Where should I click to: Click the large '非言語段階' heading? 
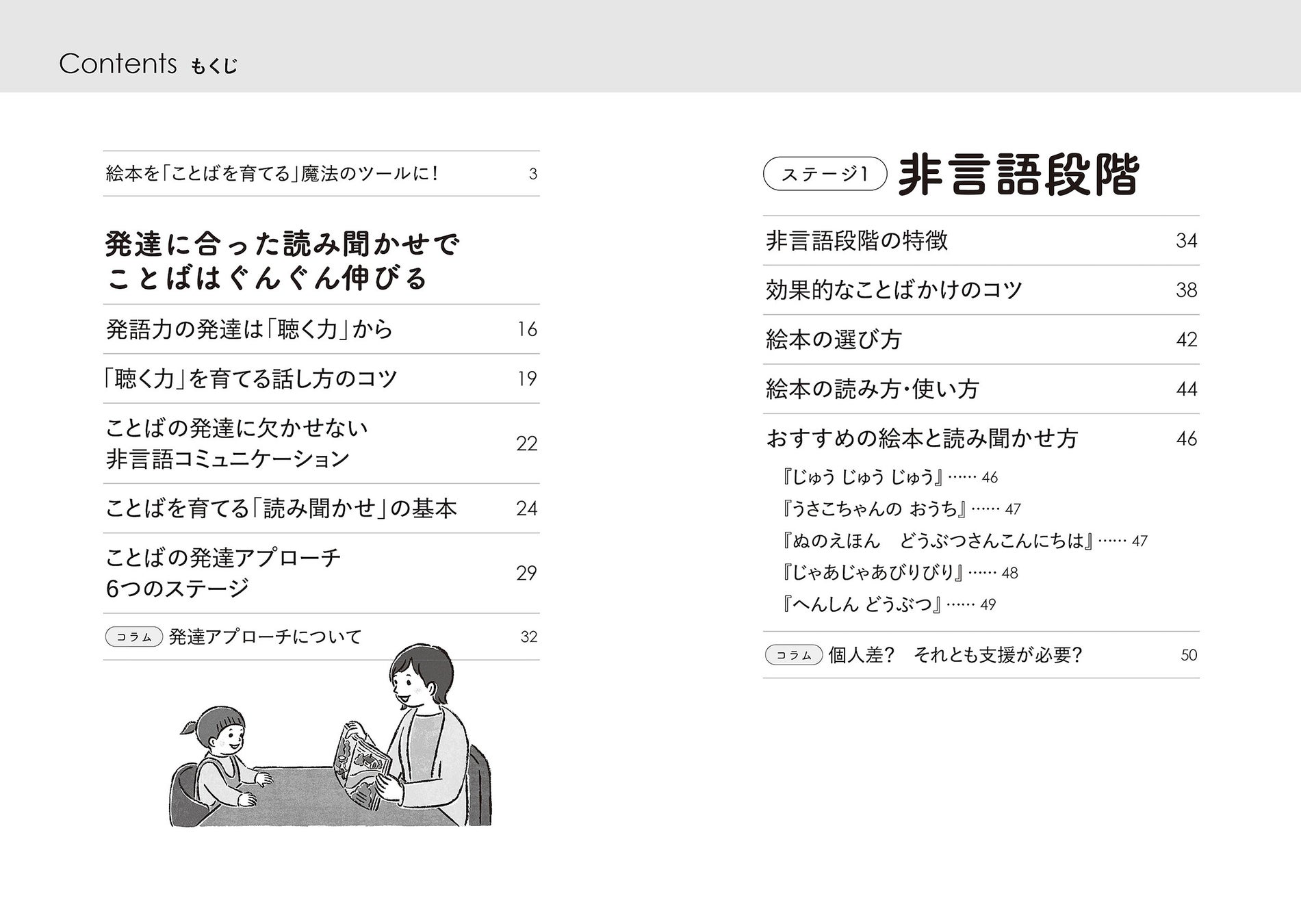pos(1018,175)
